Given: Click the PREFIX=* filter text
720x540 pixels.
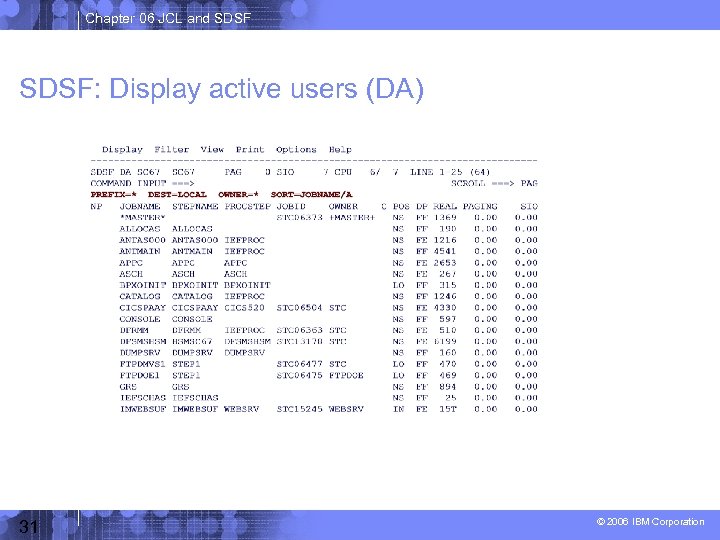Looking at the screenshot, I should (113, 195).
